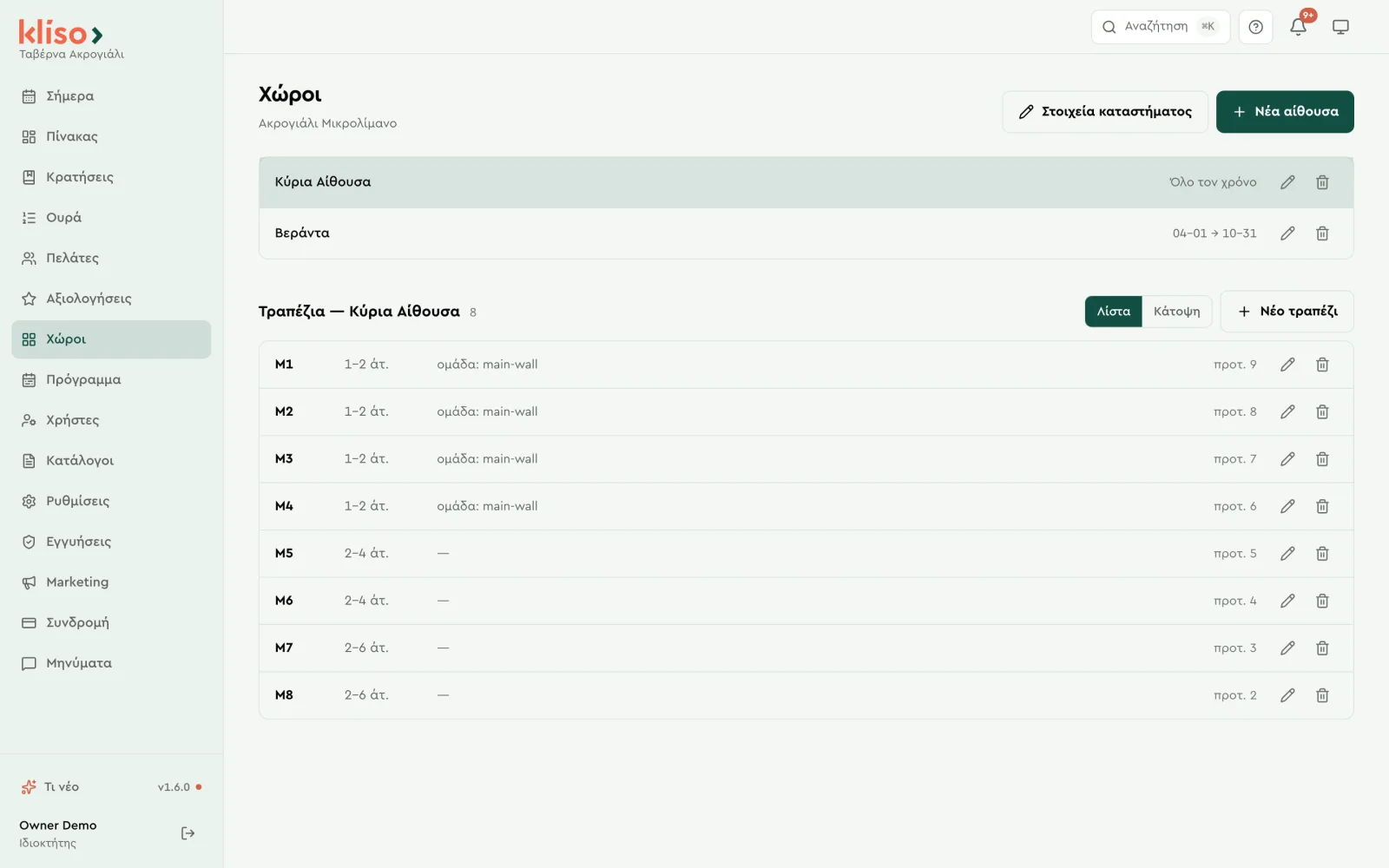Click M7 capacity '2–6 άτ.'
1389x868 pixels.
tap(366, 648)
